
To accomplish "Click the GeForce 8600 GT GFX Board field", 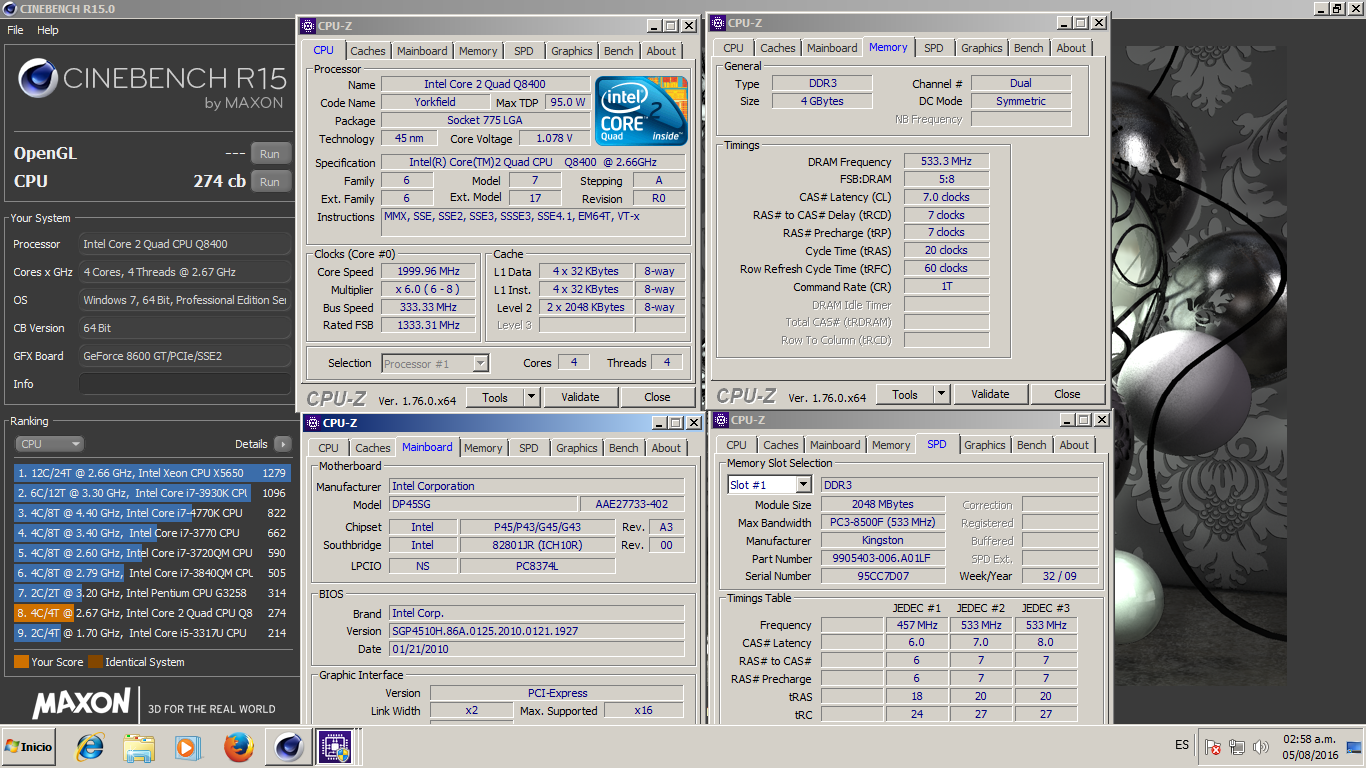I will click(185, 356).
